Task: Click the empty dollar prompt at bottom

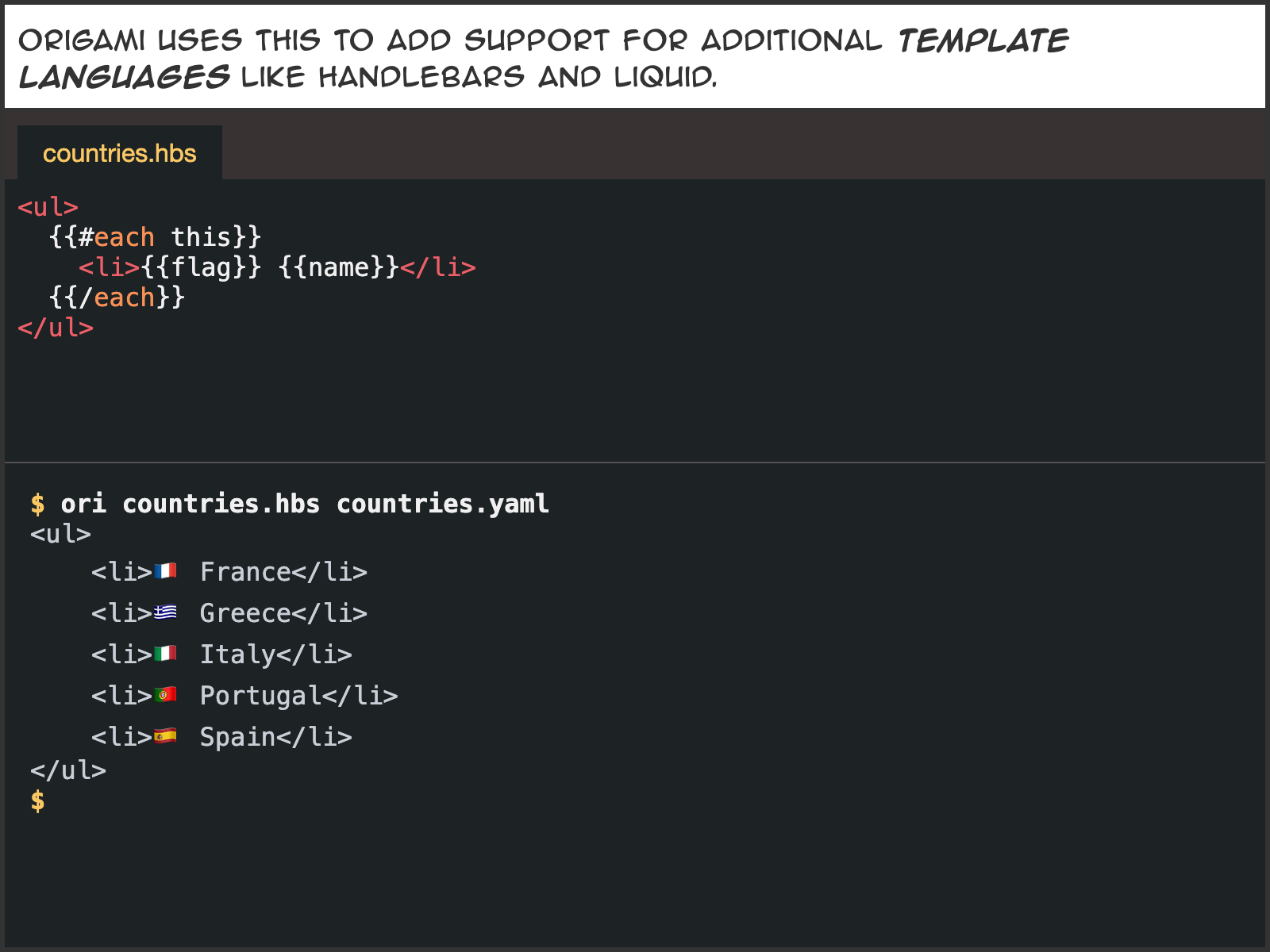Action: (37, 800)
